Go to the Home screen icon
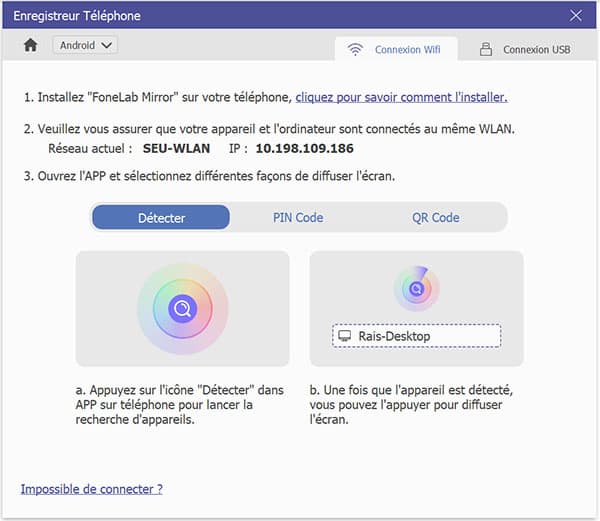Viewport: 600px width, 521px height. click(30, 45)
